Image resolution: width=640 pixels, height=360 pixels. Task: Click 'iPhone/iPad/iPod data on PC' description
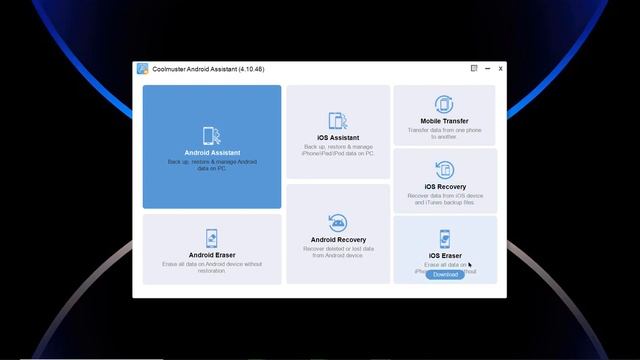click(x=338, y=153)
